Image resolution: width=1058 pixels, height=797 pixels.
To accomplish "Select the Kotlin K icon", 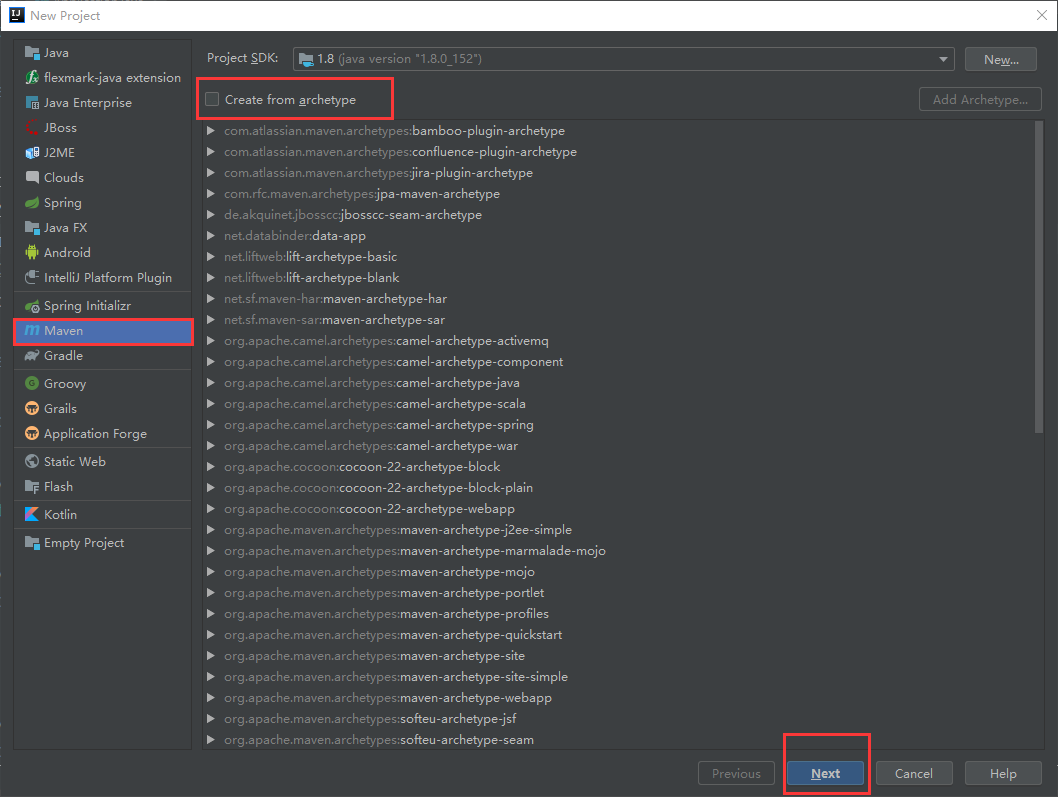I will pos(32,514).
